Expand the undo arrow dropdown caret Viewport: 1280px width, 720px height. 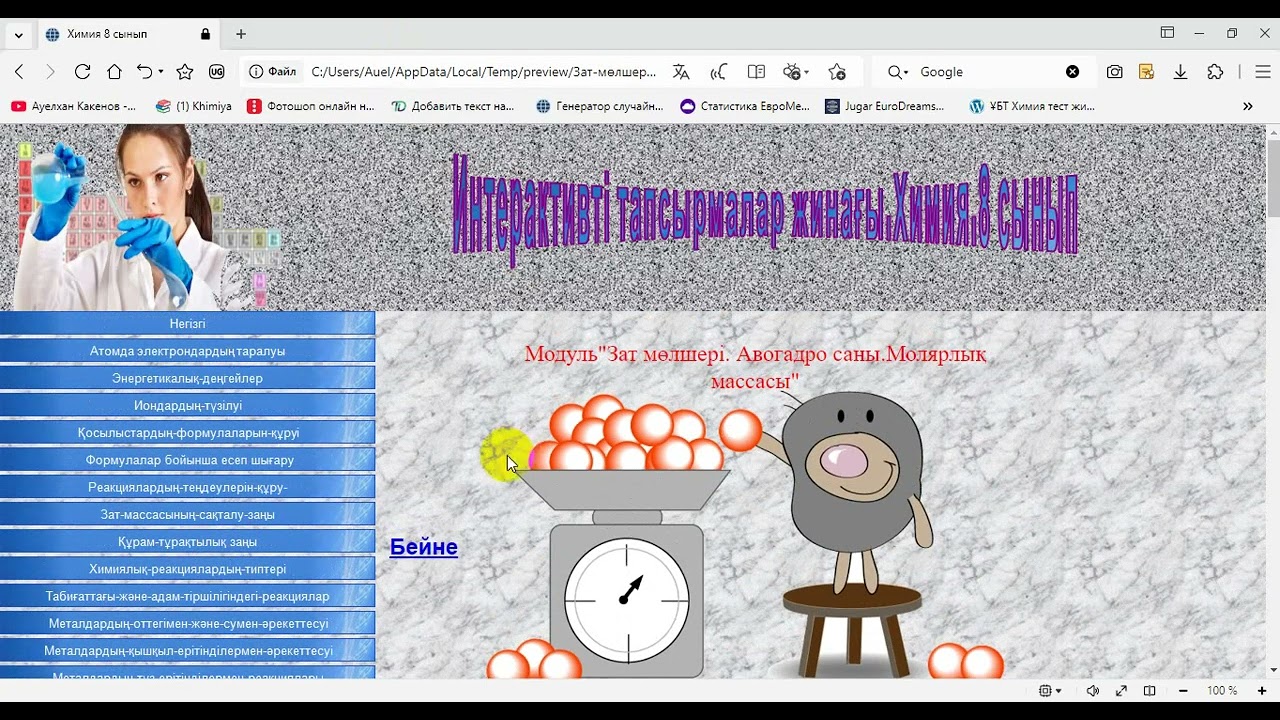point(161,72)
